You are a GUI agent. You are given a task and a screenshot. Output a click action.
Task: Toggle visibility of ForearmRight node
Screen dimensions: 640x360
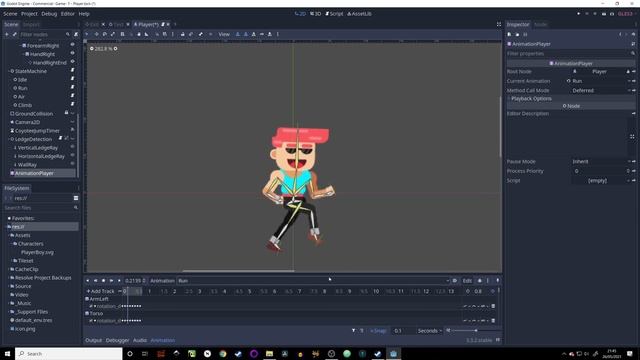pyautogui.click(x=72, y=45)
